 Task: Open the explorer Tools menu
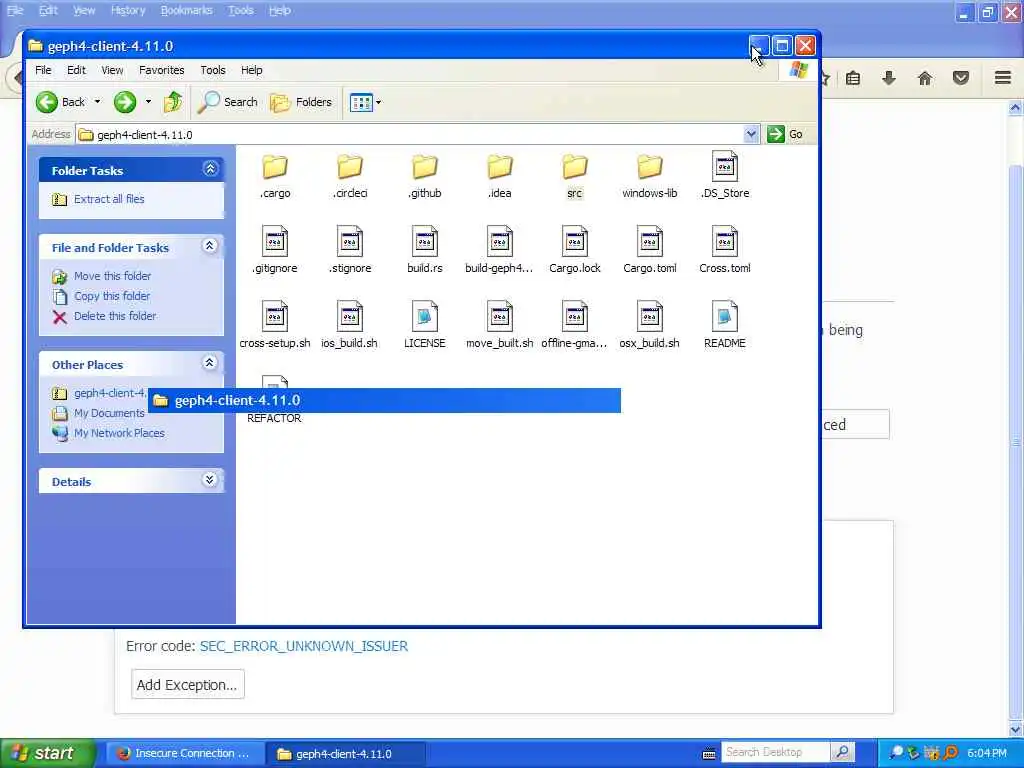coord(212,70)
